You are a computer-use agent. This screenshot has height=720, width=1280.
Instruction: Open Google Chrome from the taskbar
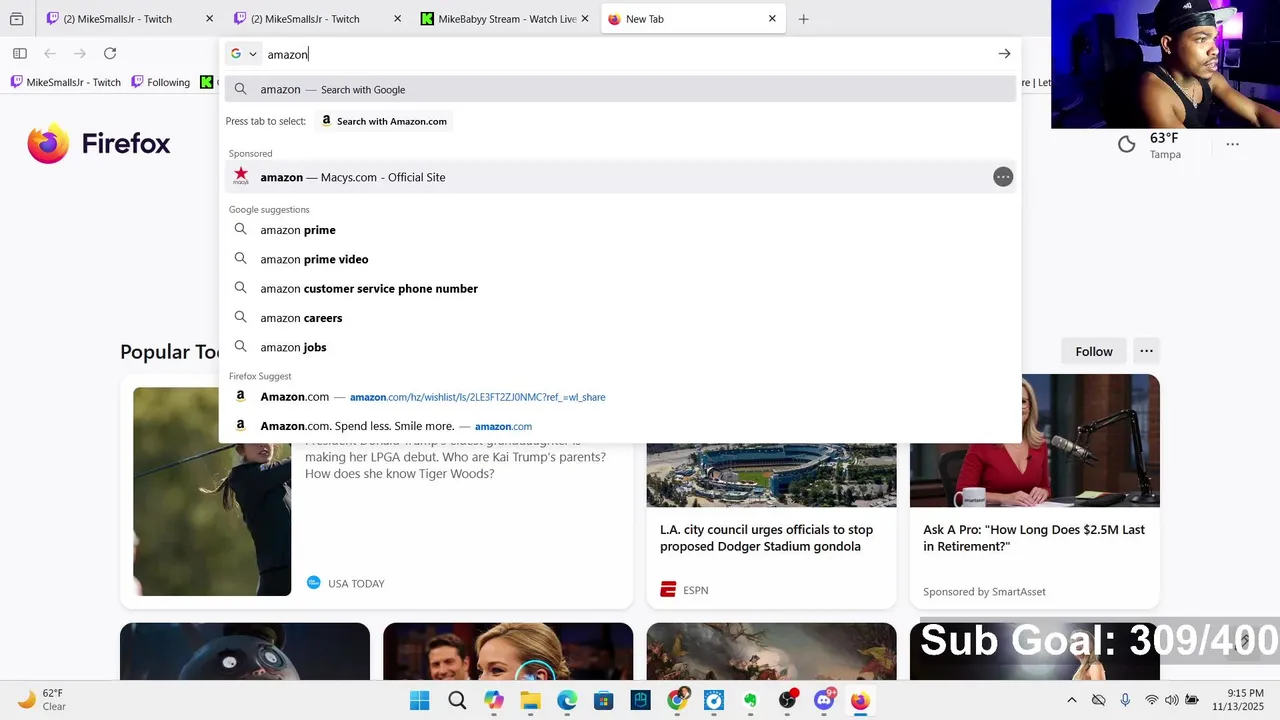click(x=677, y=700)
